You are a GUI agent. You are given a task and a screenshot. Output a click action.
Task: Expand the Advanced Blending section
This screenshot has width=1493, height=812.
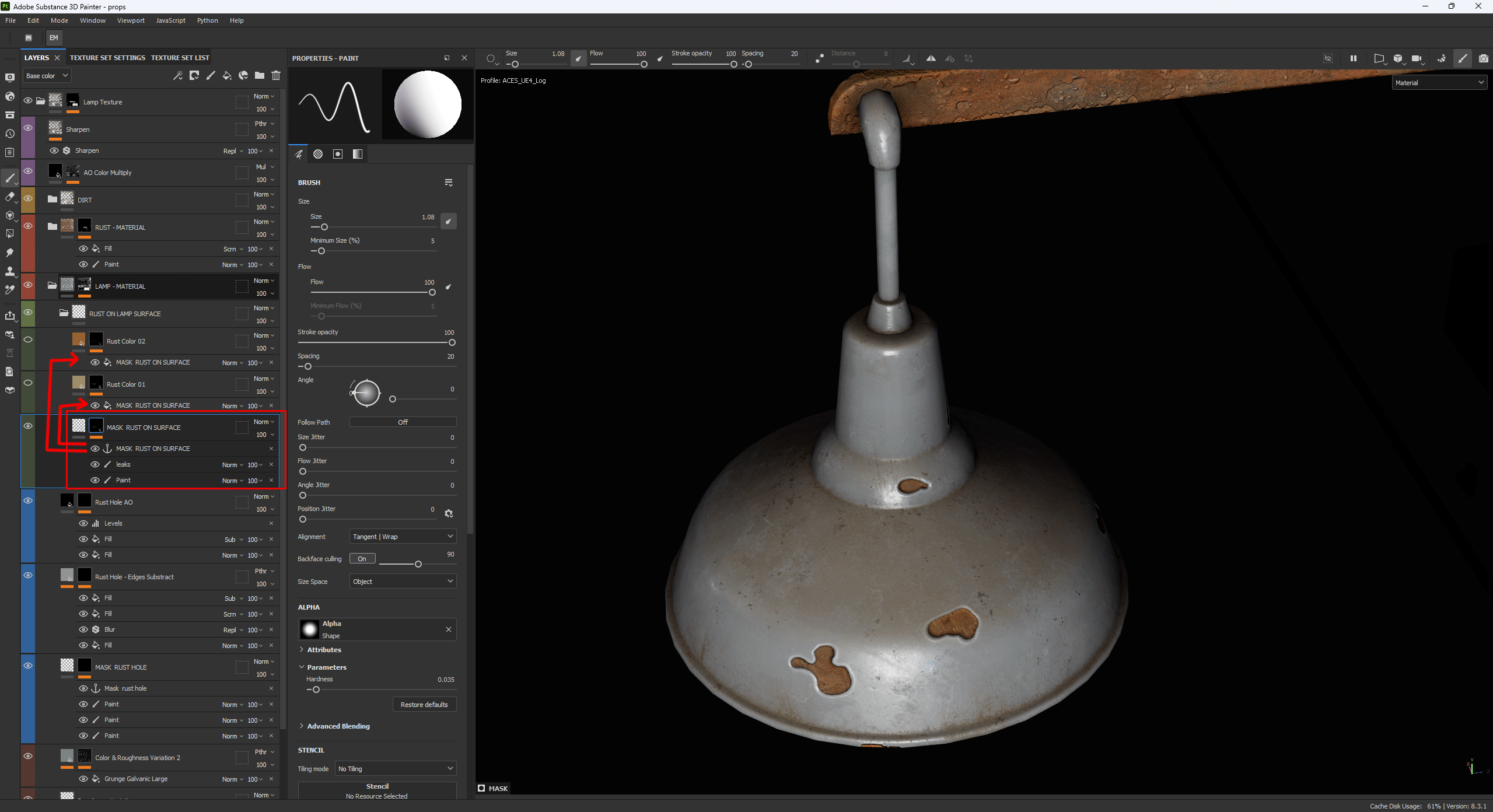338,726
